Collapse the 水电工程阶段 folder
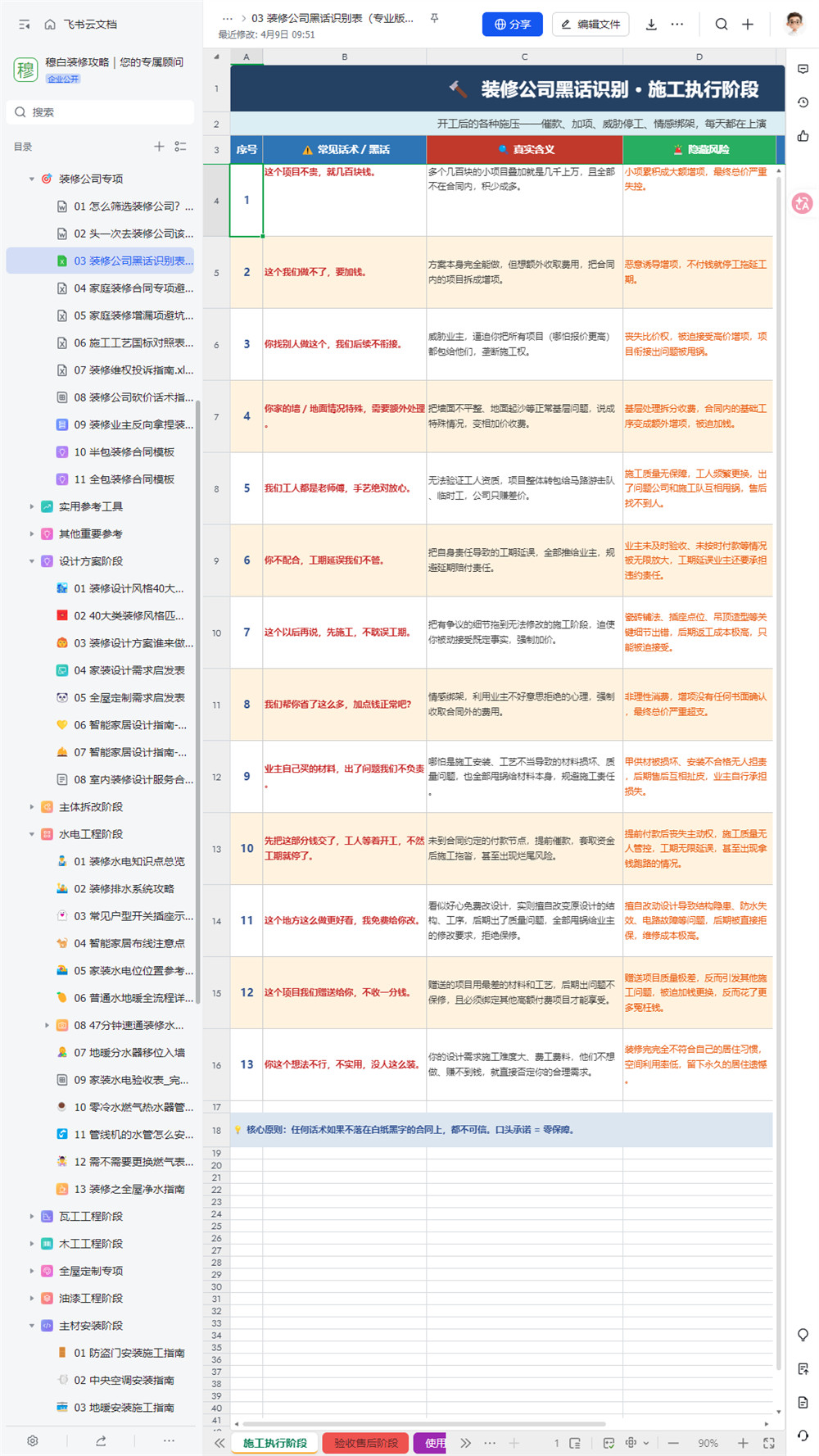The height and width of the screenshot is (1456, 819). (x=32, y=834)
